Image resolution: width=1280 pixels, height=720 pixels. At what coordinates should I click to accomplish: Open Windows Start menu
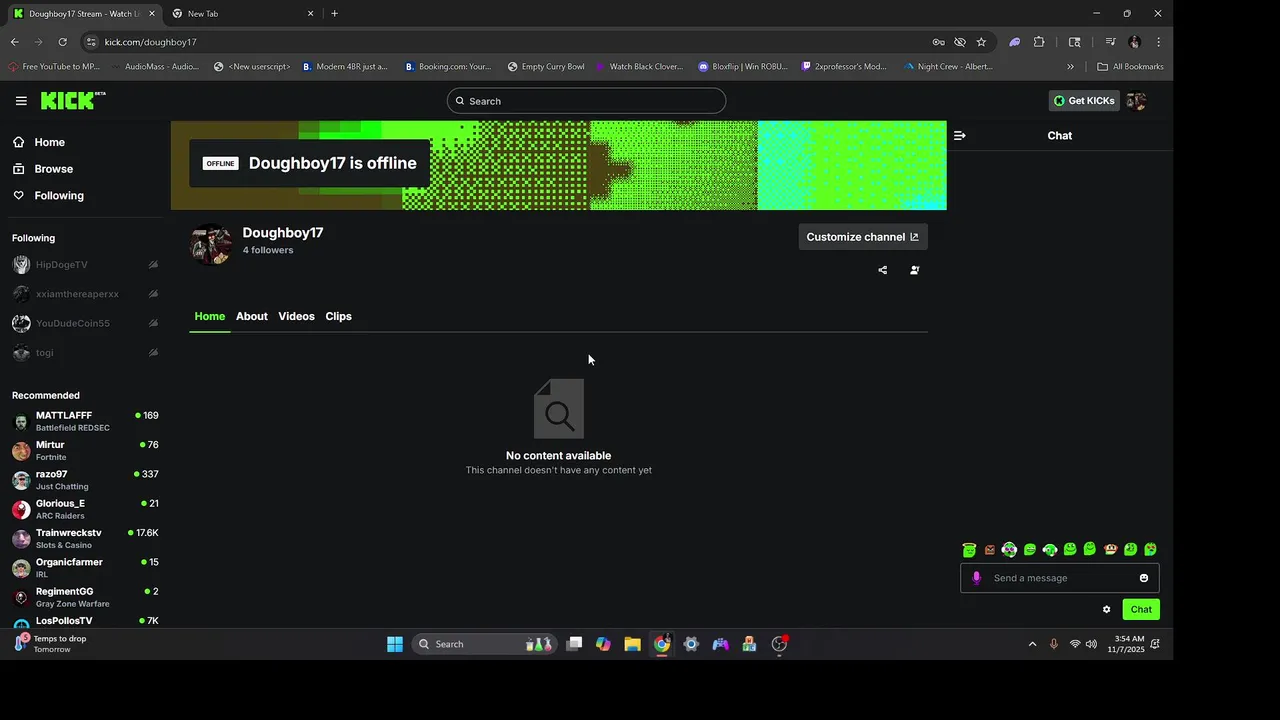point(395,644)
